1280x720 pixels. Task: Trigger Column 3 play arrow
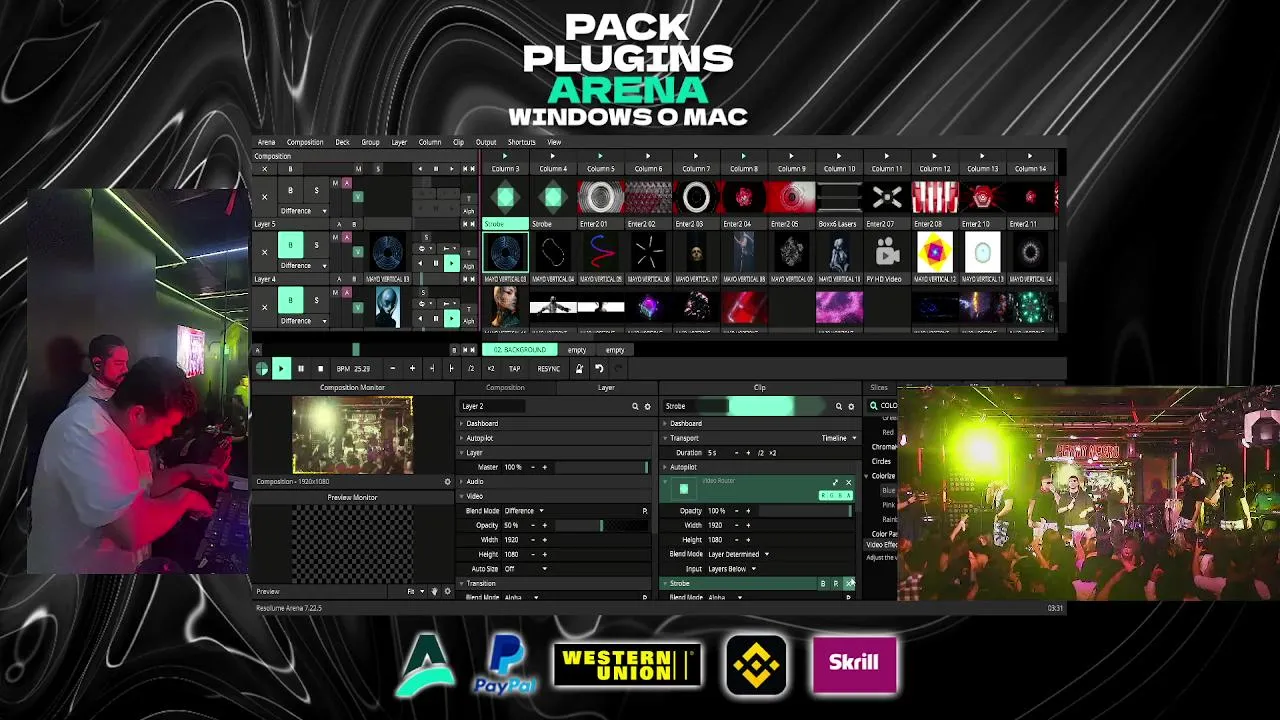pyautogui.click(x=505, y=156)
